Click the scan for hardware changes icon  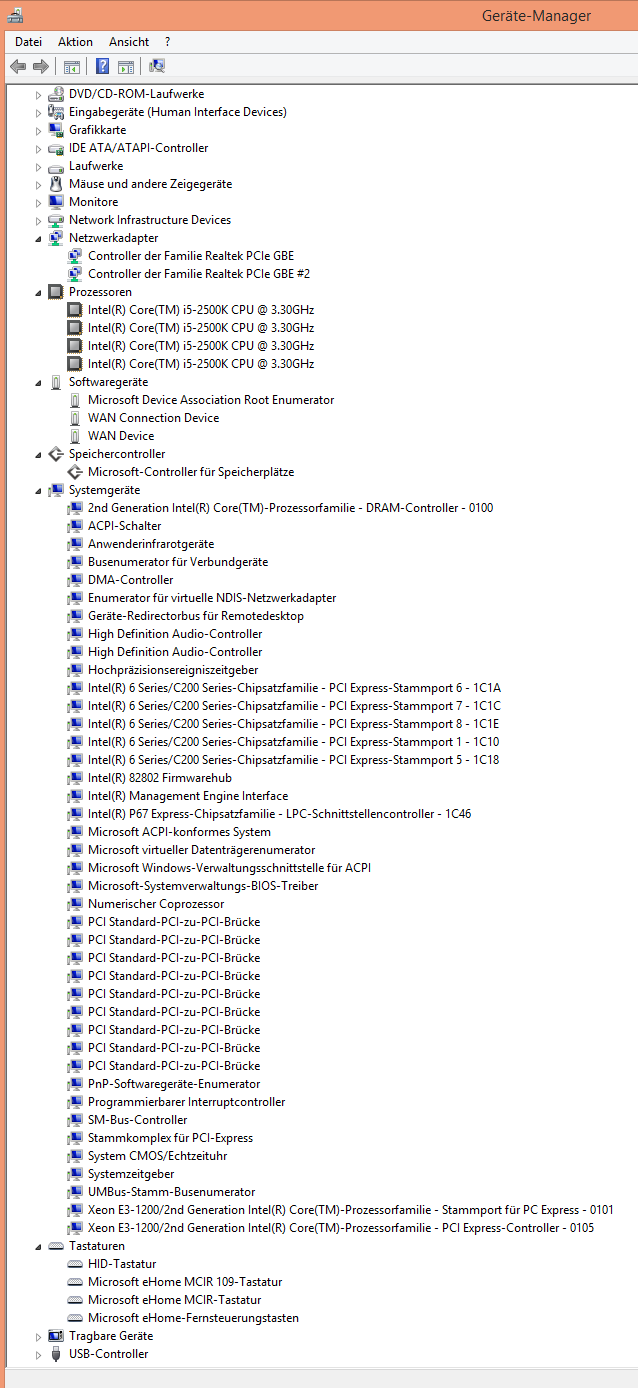click(x=157, y=67)
